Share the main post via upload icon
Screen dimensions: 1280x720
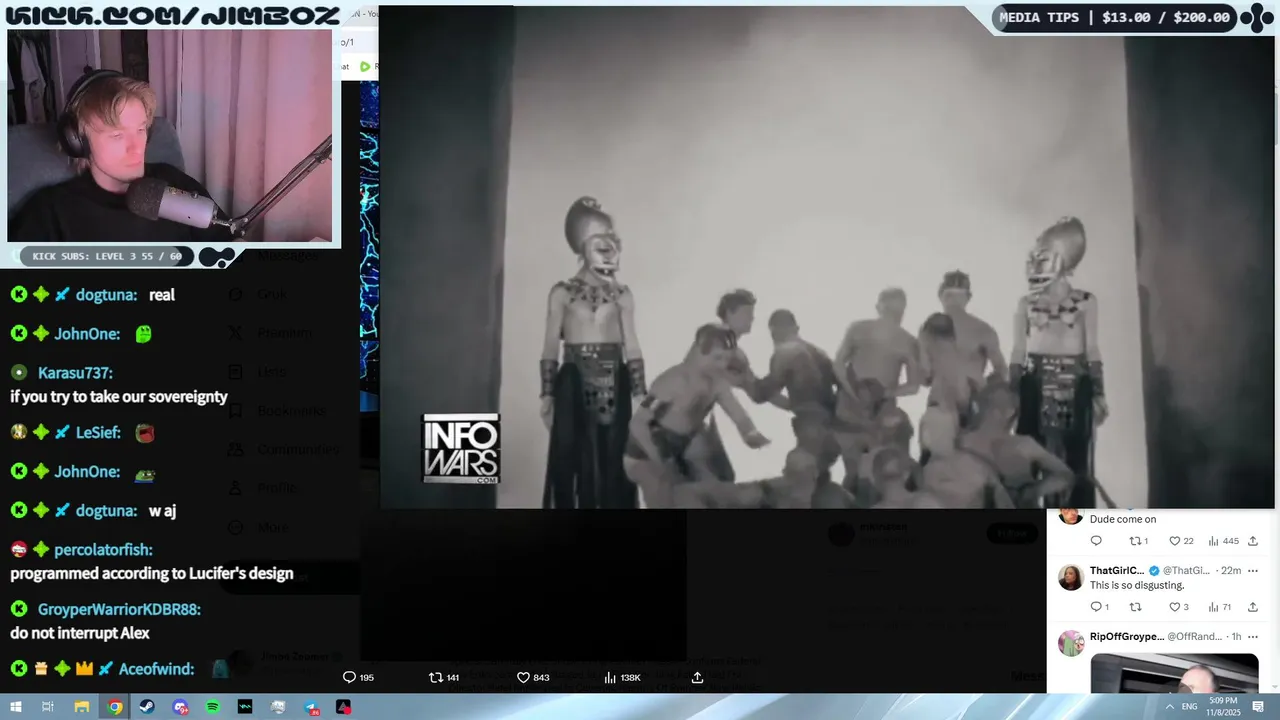(697, 677)
